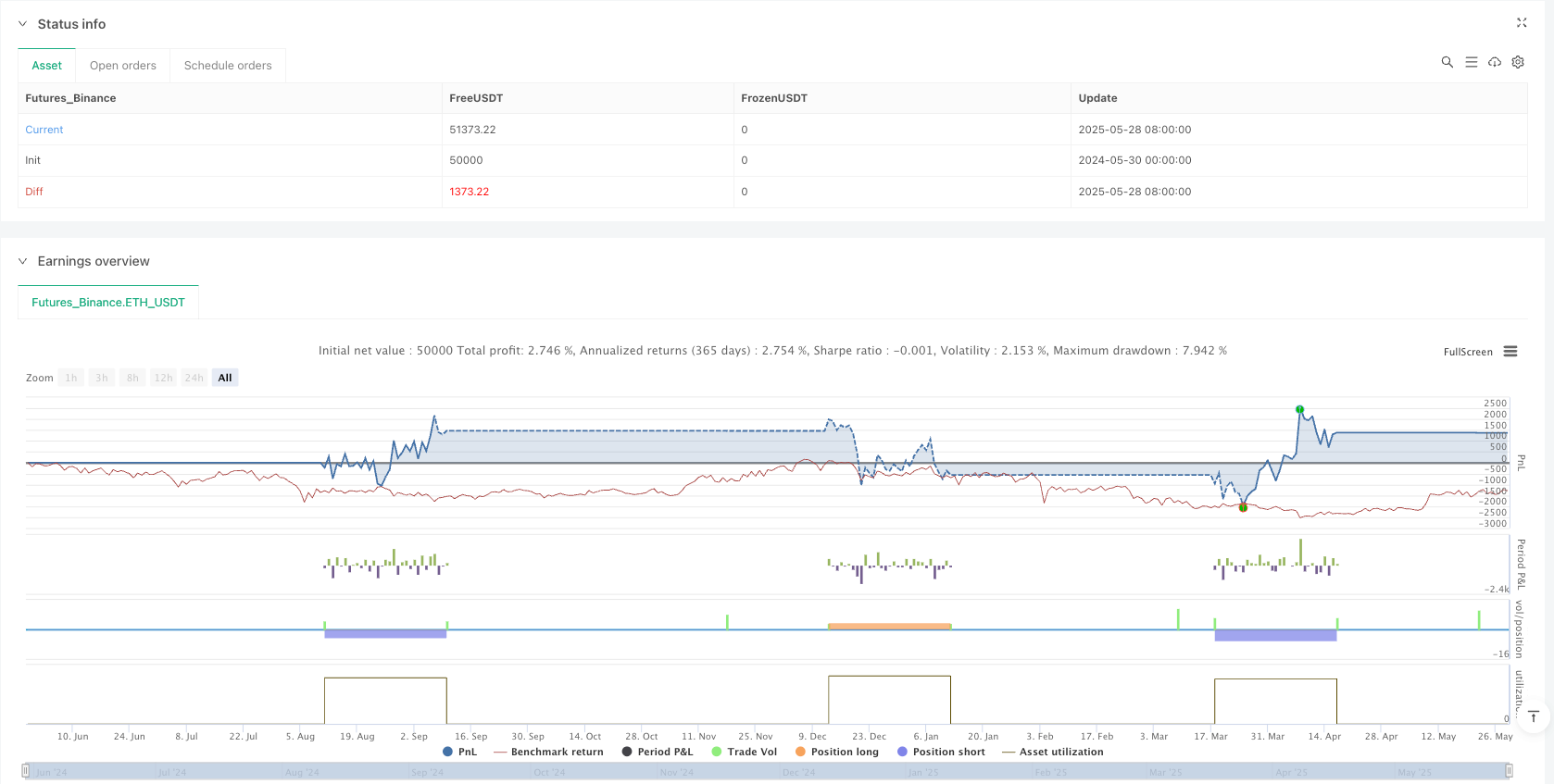Select the All zoom button
Image resolution: width=1554 pixels, height=784 pixels.
coord(225,378)
